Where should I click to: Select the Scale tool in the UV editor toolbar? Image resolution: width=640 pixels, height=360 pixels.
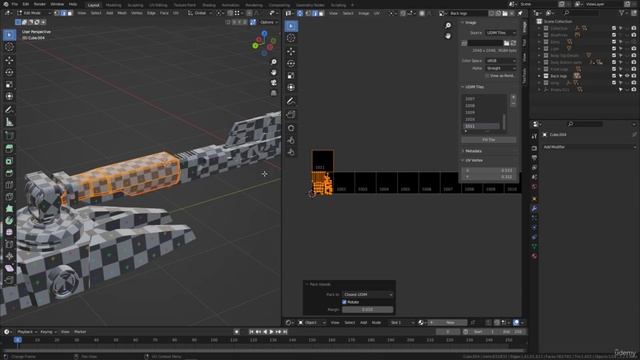click(291, 76)
